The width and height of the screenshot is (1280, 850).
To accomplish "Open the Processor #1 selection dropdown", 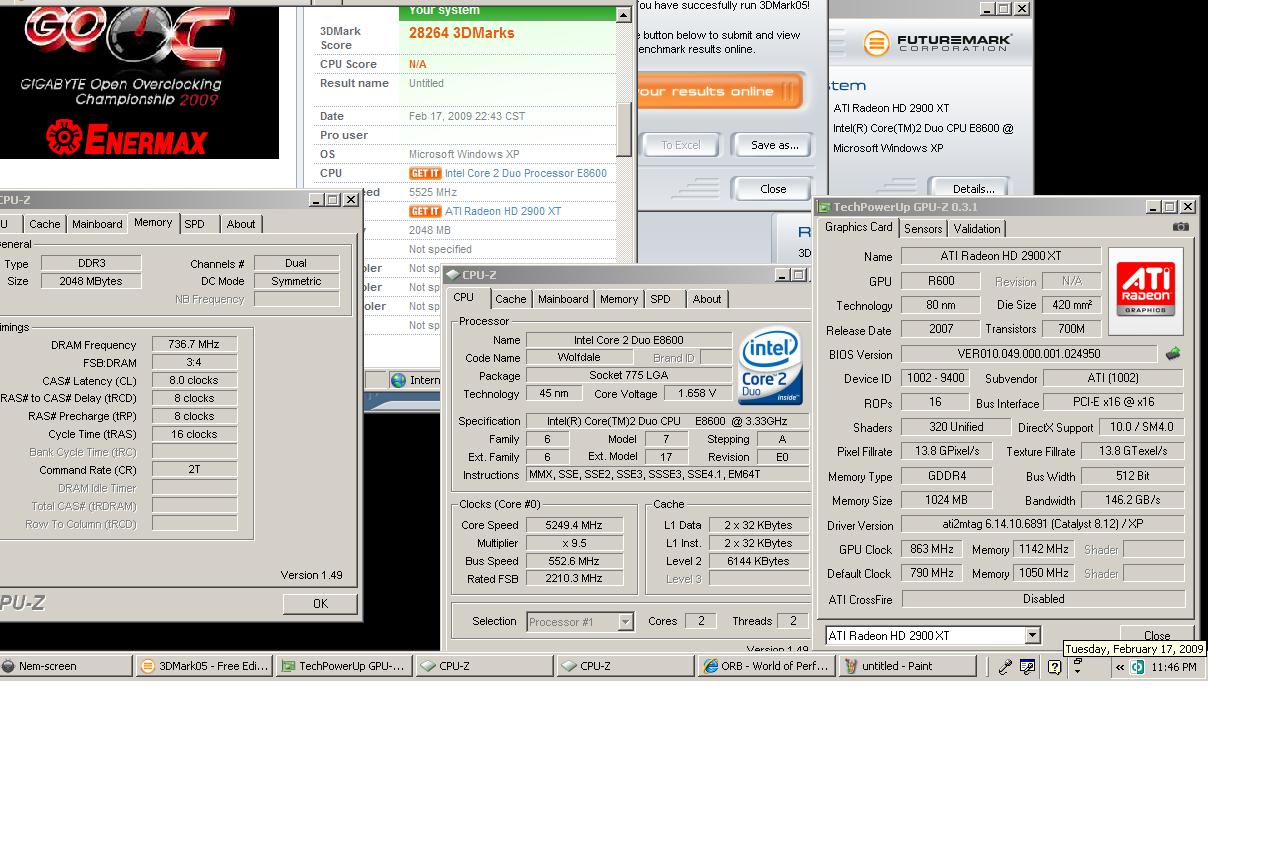I will click(625, 622).
